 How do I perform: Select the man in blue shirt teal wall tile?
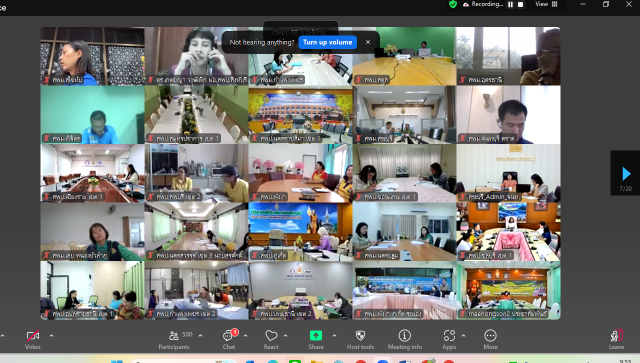click(x=92, y=115)
